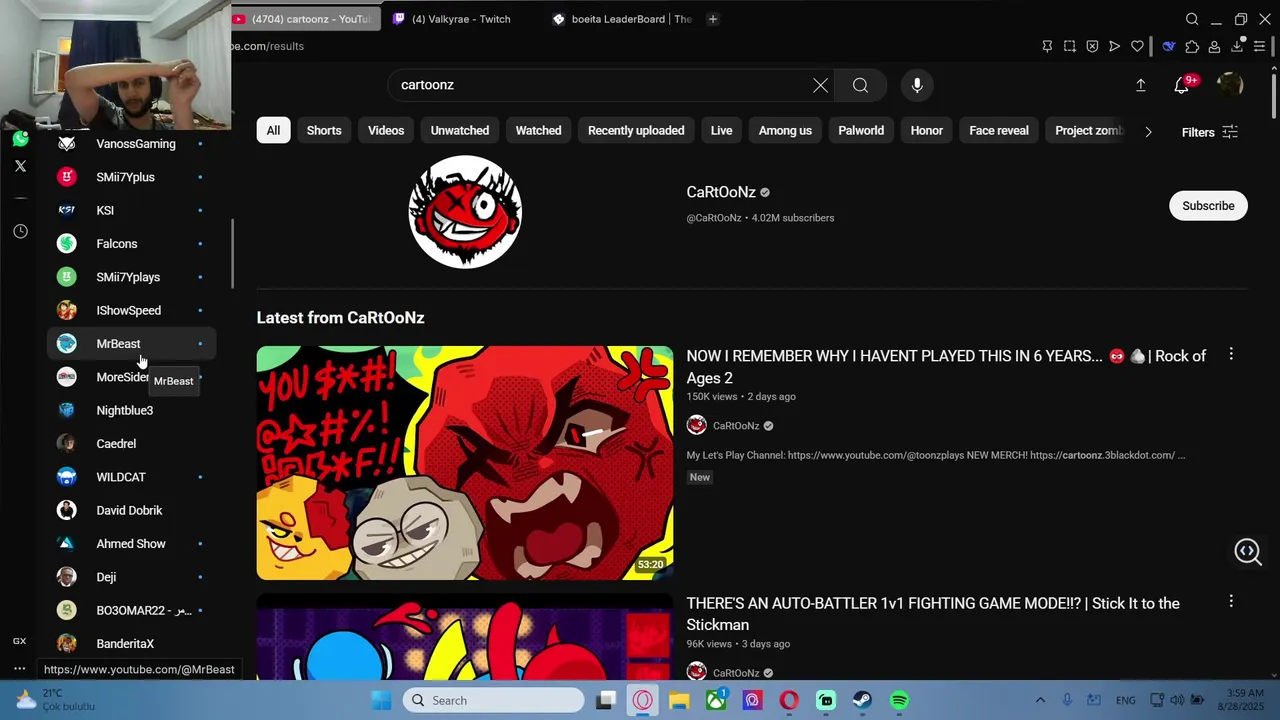The height and width of the screenshot is (720, 1280).
Task: Play Rock of Ages 2 thumbnail
Action: tap(465, 463)
